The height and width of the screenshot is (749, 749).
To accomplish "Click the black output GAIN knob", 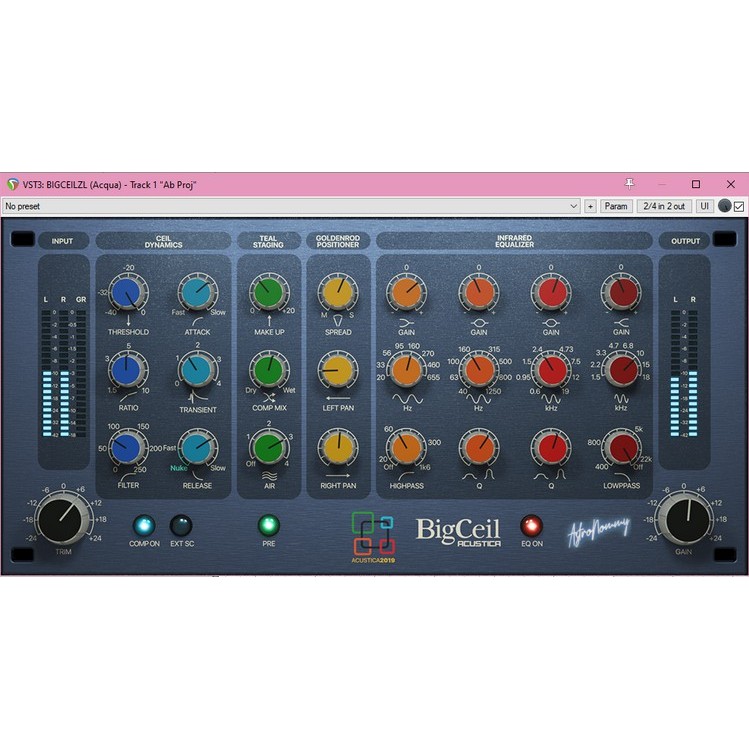I will (684, 519).
